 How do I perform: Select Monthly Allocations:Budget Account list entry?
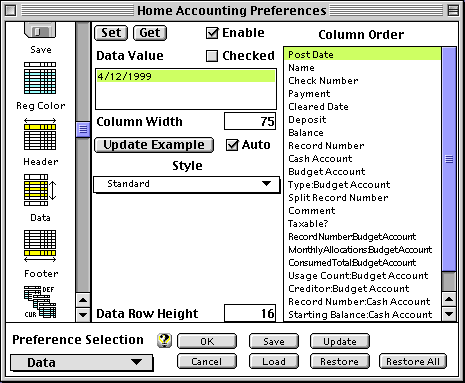(x=363, y=250)
